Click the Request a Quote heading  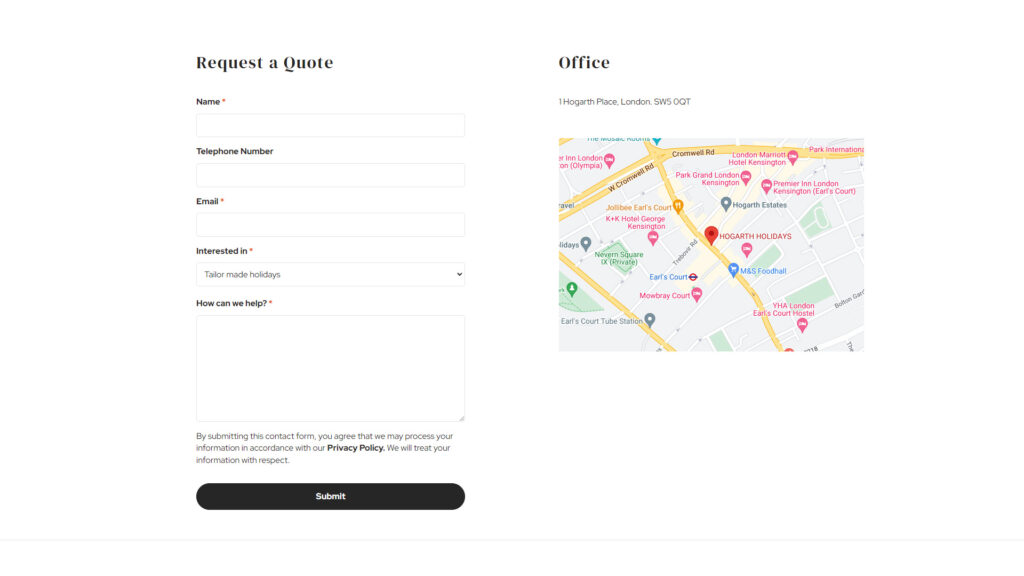264,63
